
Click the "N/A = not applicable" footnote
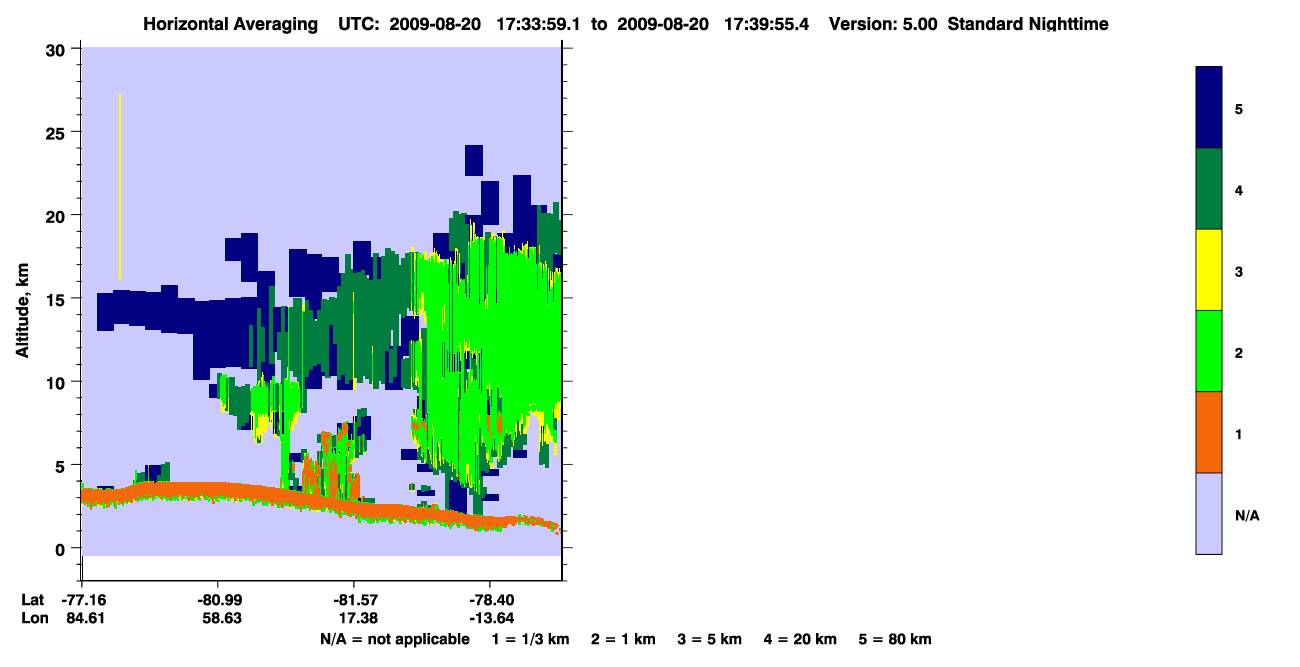coord(394,639)
